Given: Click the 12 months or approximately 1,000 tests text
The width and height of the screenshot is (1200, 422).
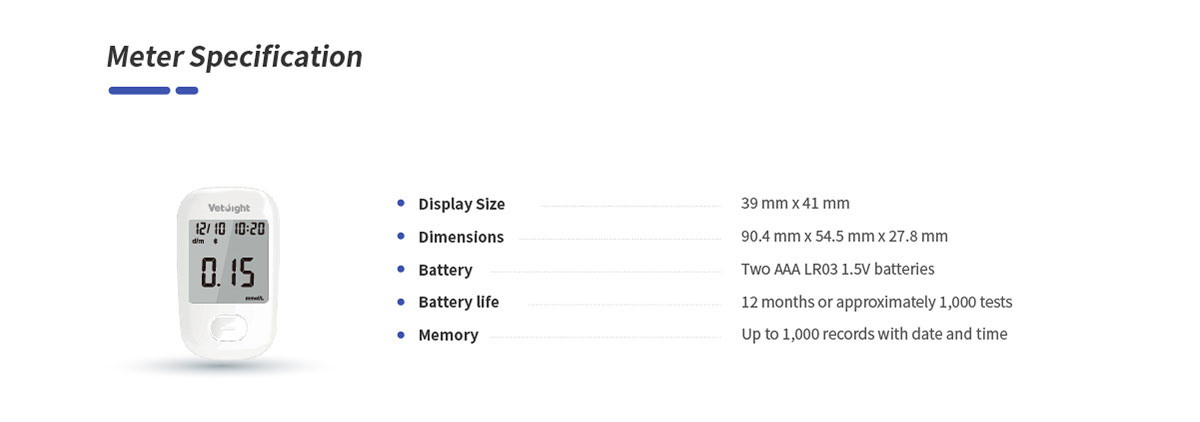Looking at the screenshot, I should coord(876,302).
